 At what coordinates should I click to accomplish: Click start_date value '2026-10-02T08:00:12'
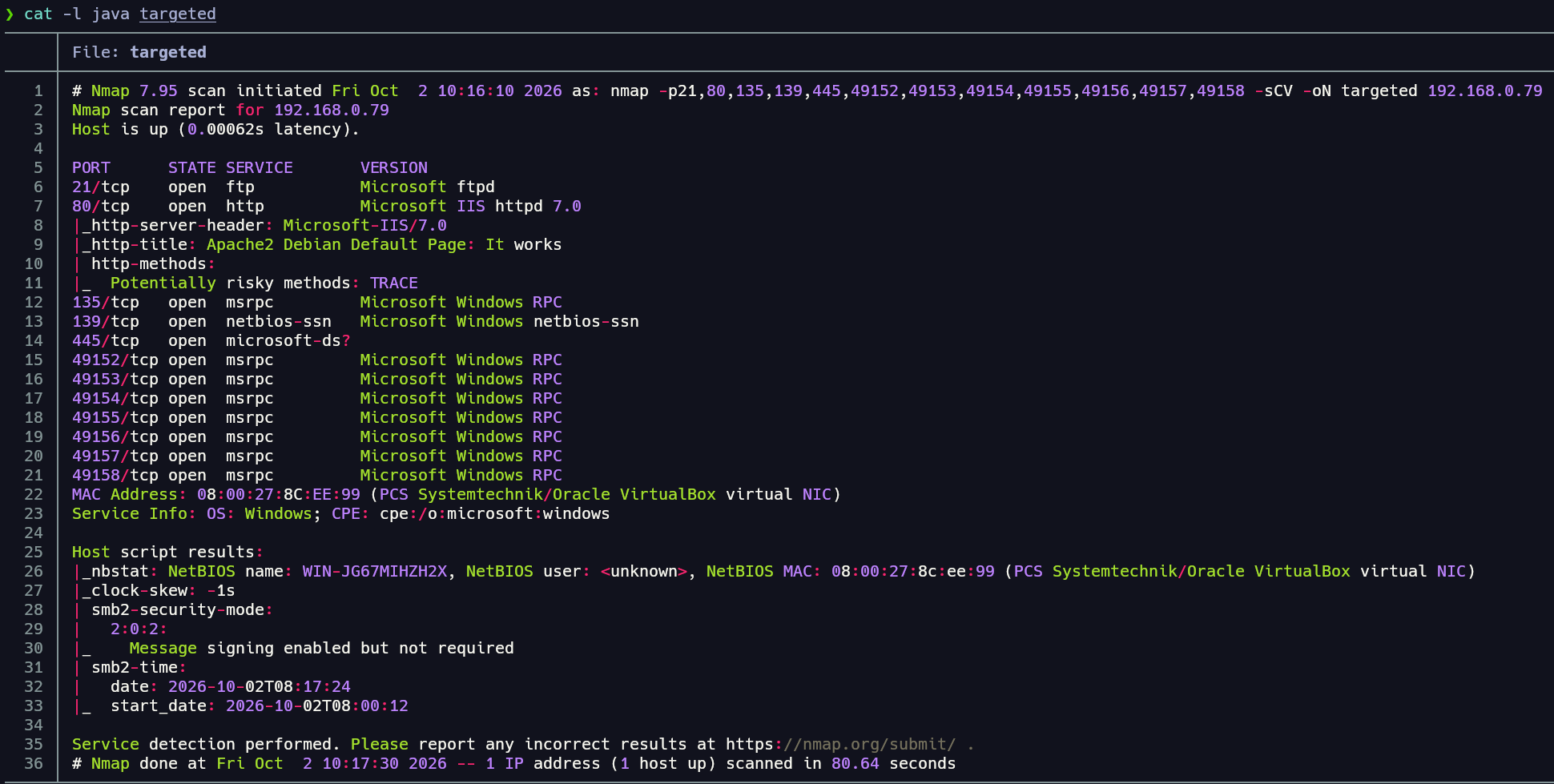317,706
